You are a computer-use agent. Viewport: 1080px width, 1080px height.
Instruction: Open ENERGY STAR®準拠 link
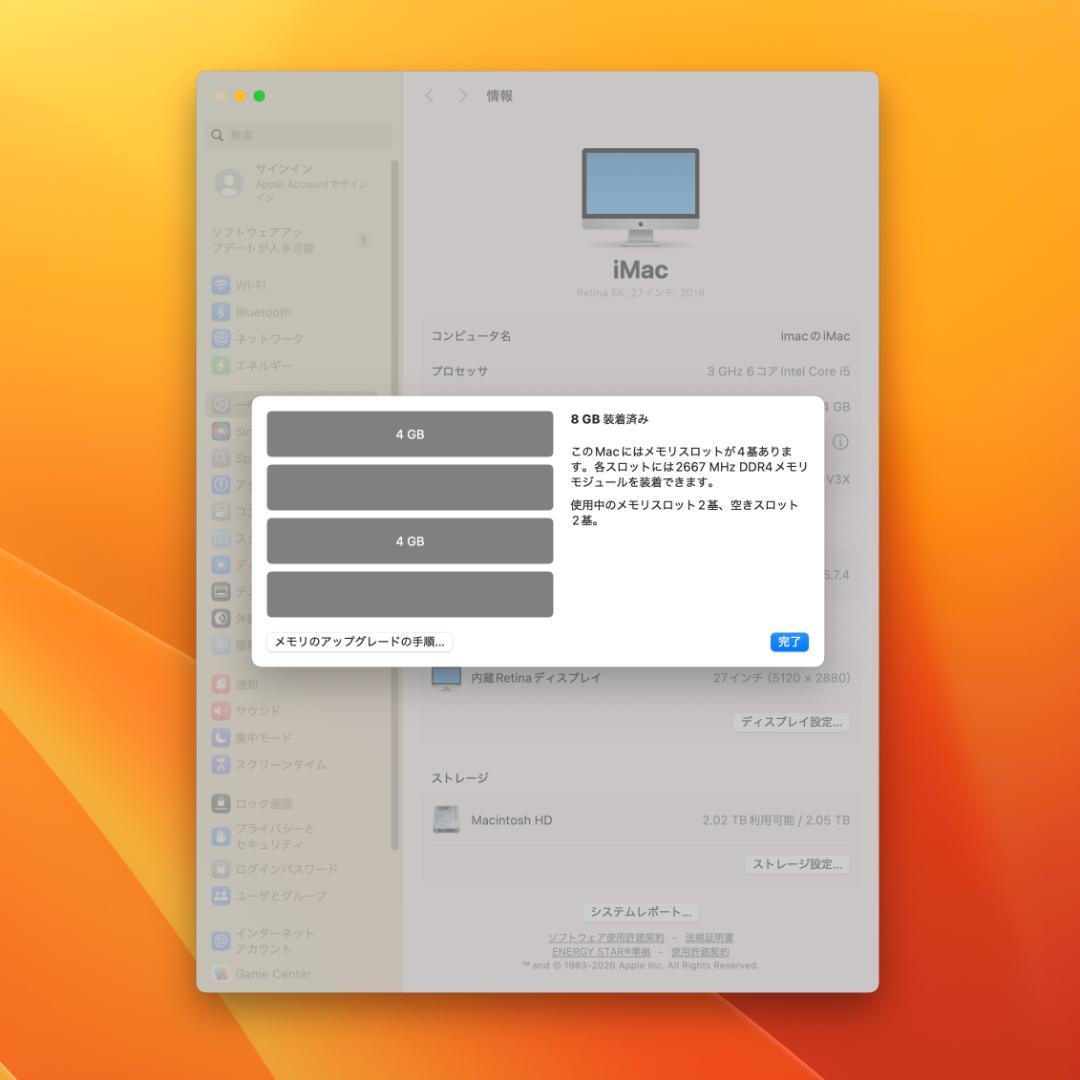coord(601,952)
